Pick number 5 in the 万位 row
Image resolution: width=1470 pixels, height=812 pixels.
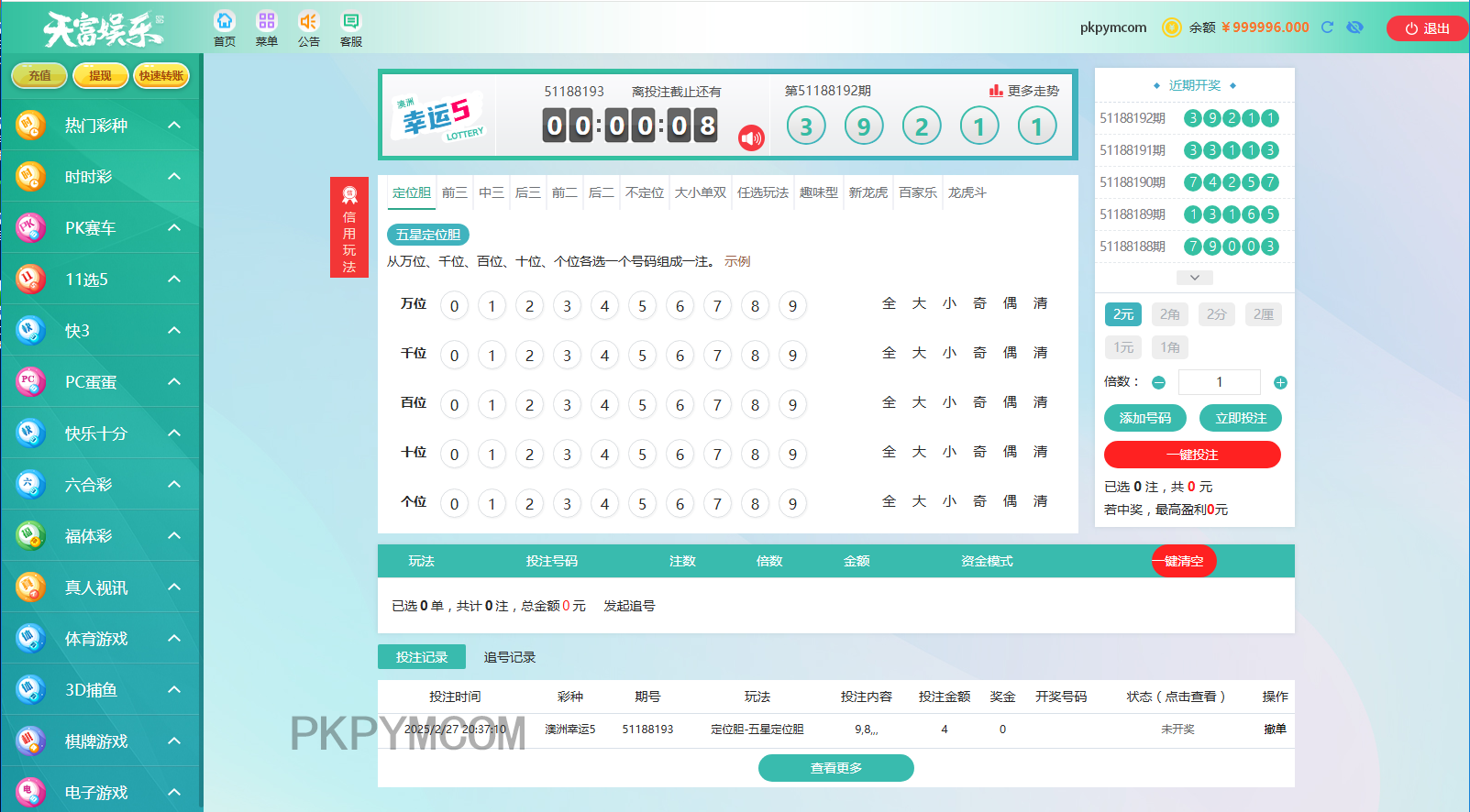[x=642, y=306]
